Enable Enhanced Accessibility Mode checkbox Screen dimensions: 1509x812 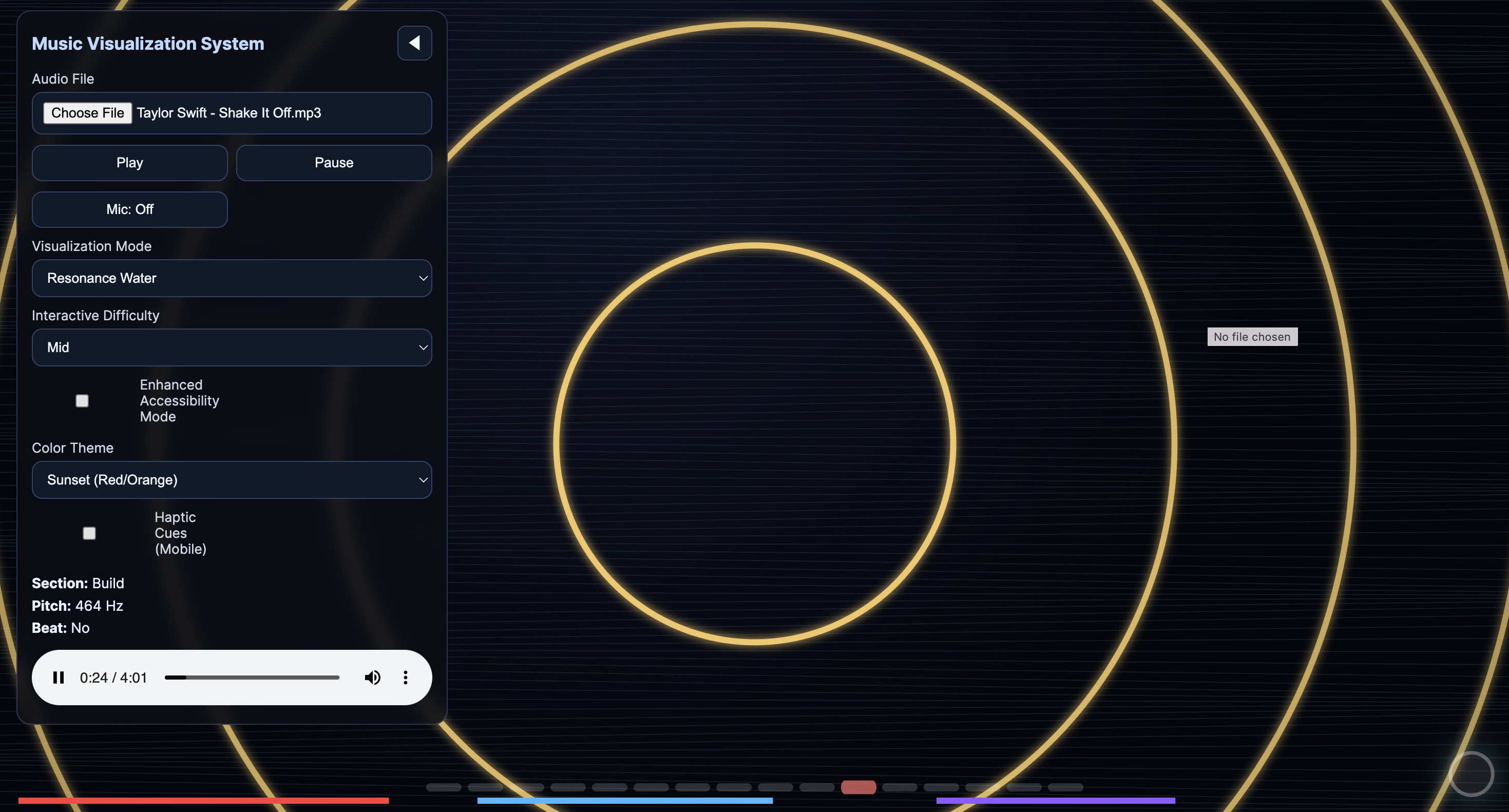pos(82,401)
